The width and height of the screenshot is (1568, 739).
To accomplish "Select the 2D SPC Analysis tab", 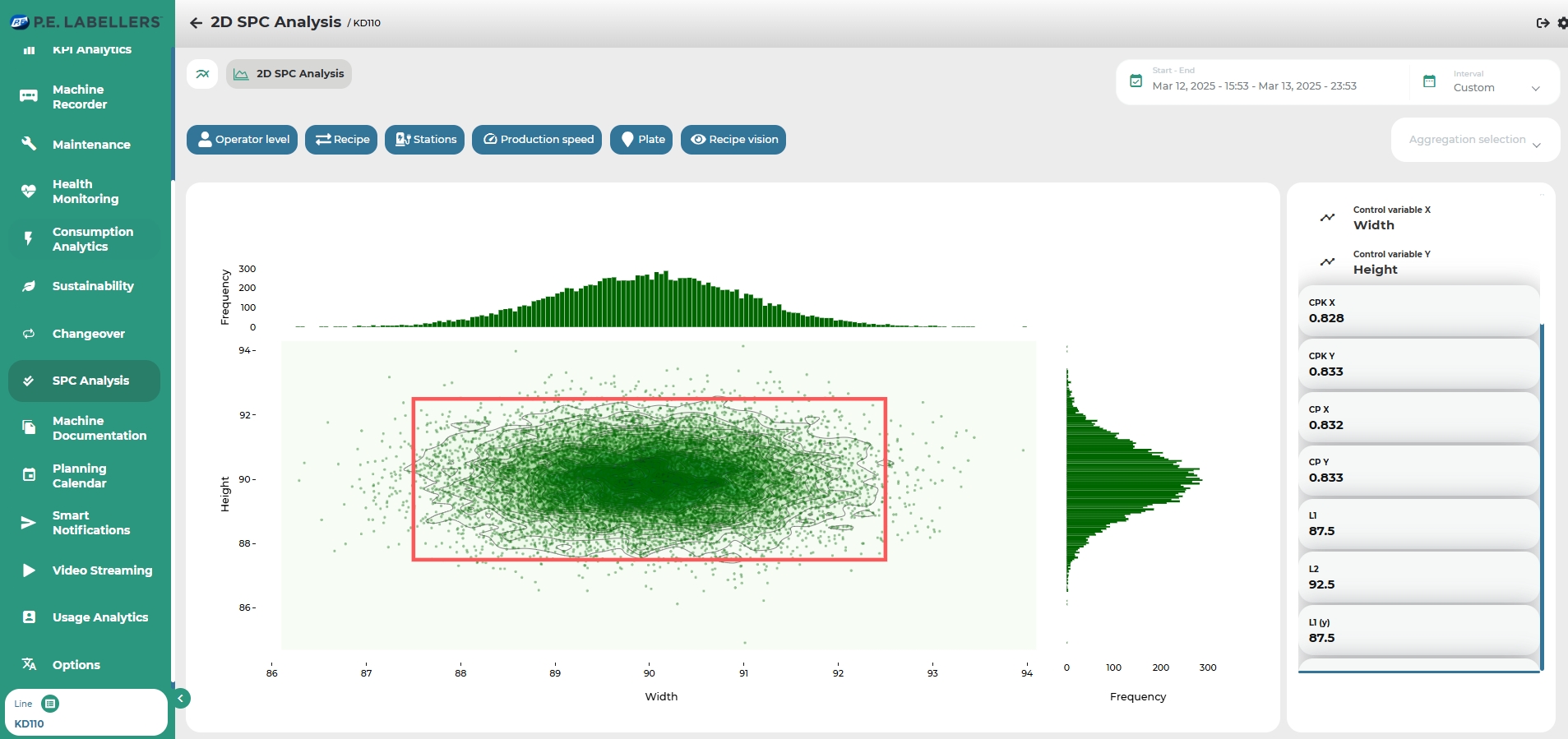I will [289, 74].
